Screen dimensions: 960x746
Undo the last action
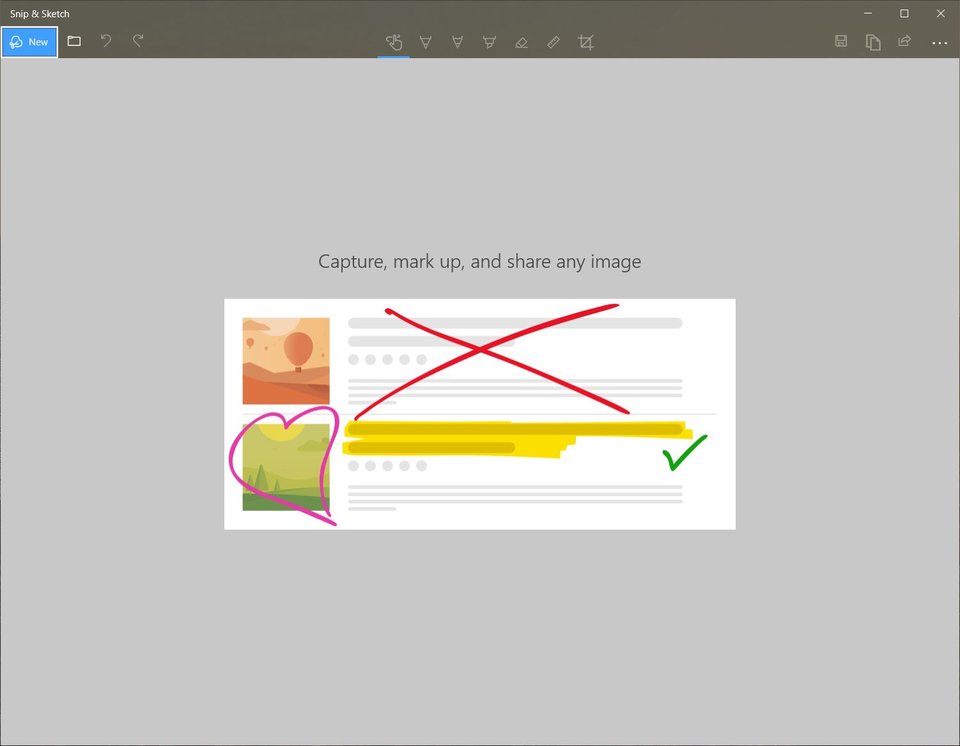[106, 41]
